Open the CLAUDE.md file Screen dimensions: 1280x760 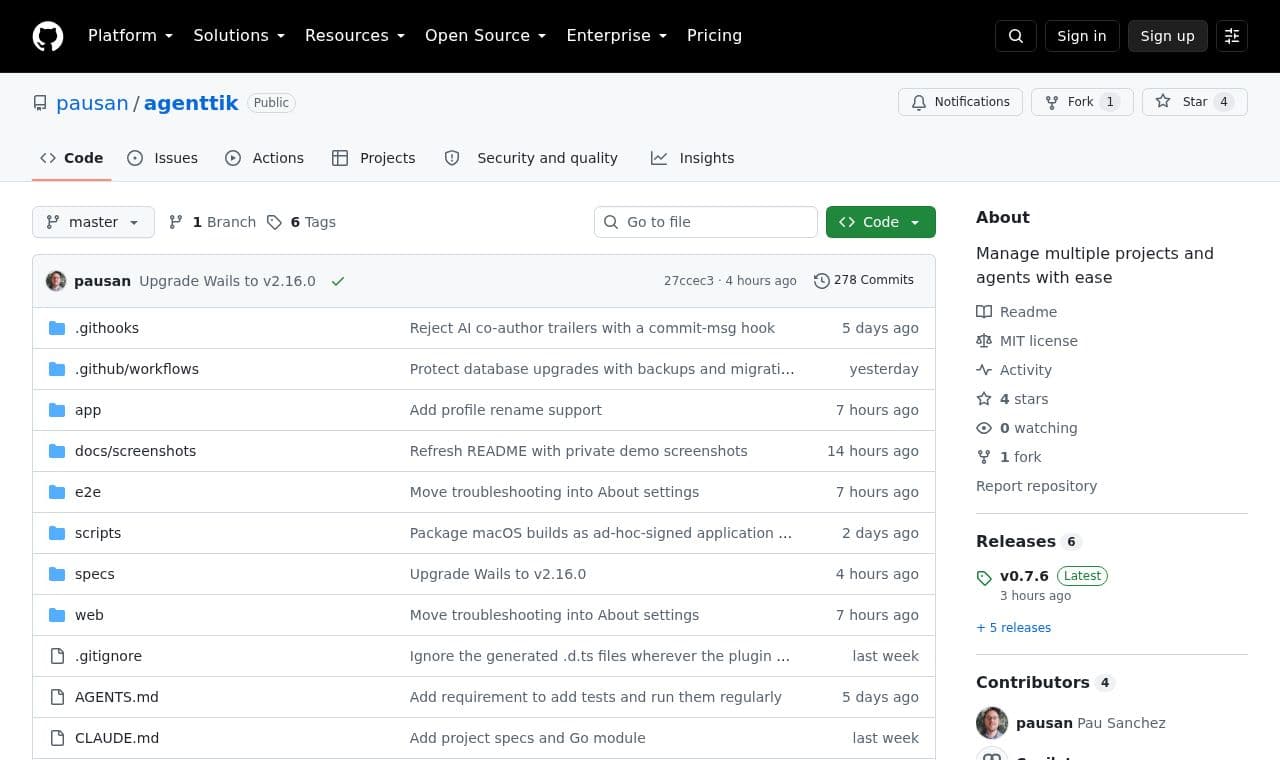[117, 738]
